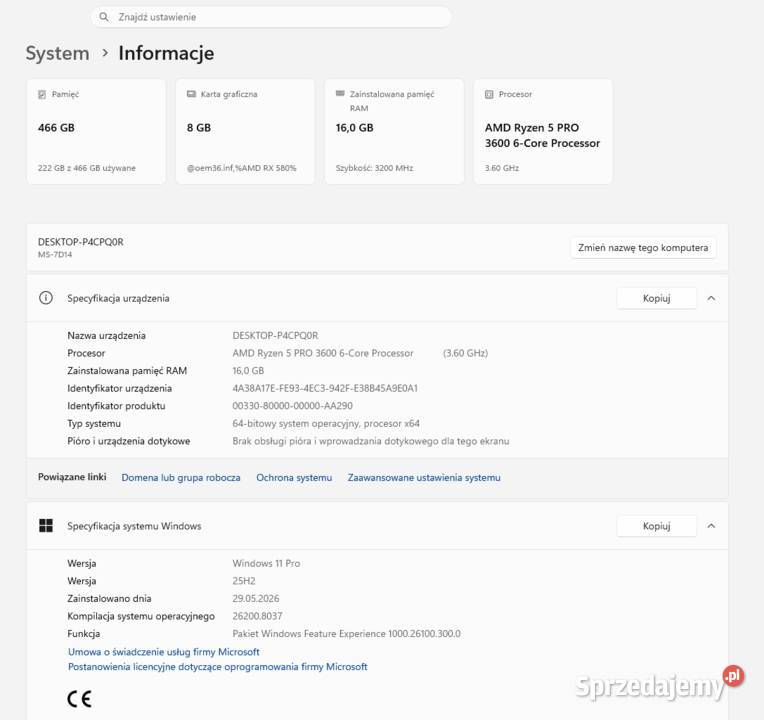Select the install date 29.05.2026
Image resolution: width=764 pixels, height=720 pixels.
coord(256,598)
